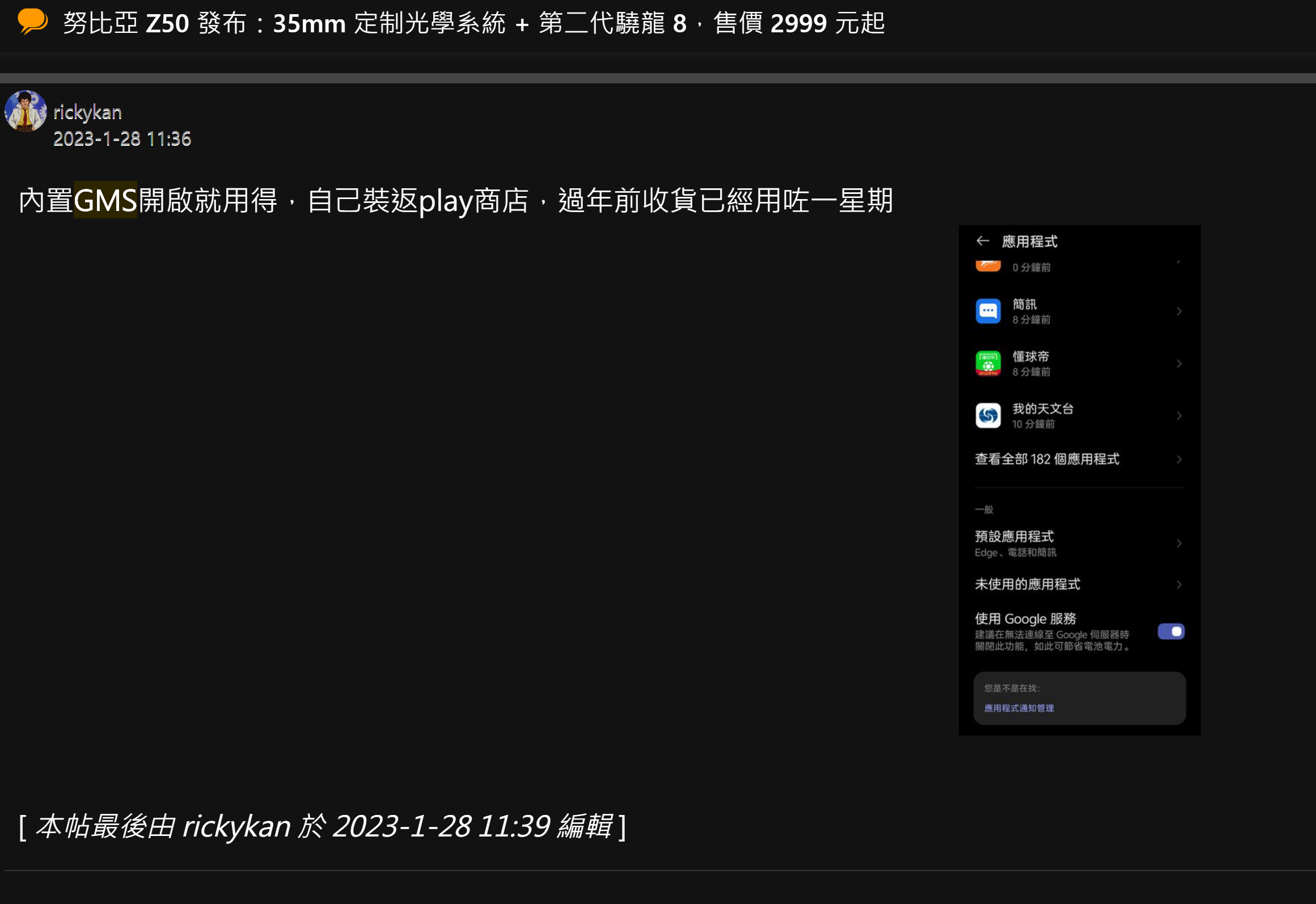Screen dimensions: 1316x904
Task: Expand the 我的天文台 row chevron
Action: pos(1179,416)
